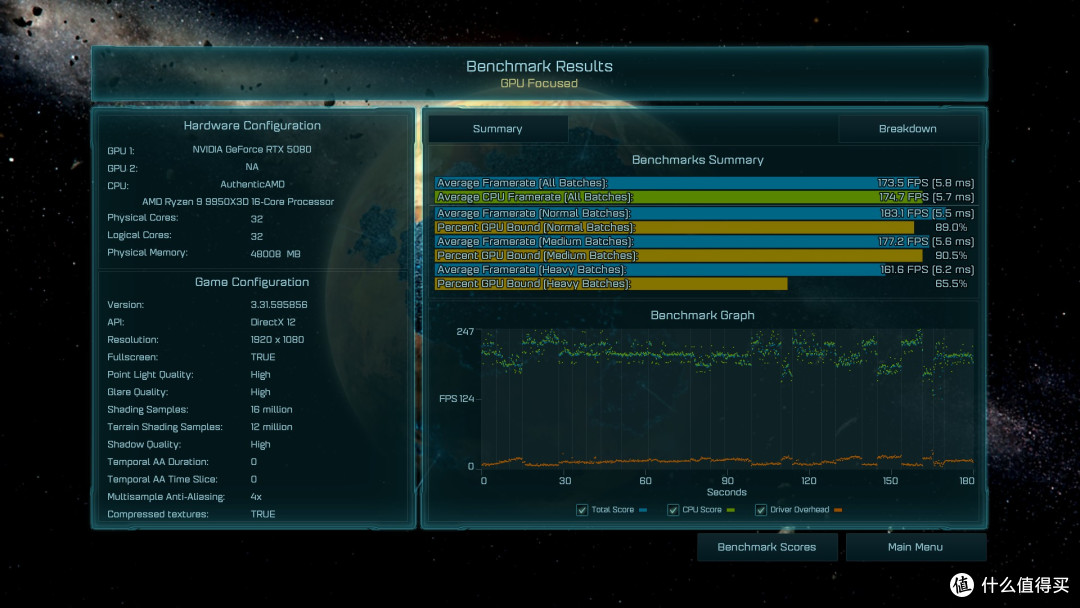
Task: Click the blue Total Score legend swatch
Action: 643,510
